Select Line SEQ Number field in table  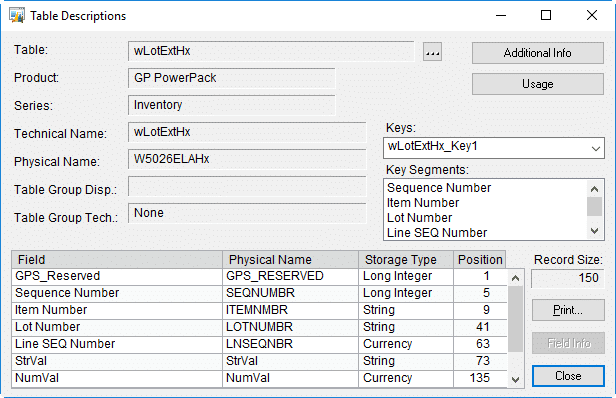(x=117, y=344)
